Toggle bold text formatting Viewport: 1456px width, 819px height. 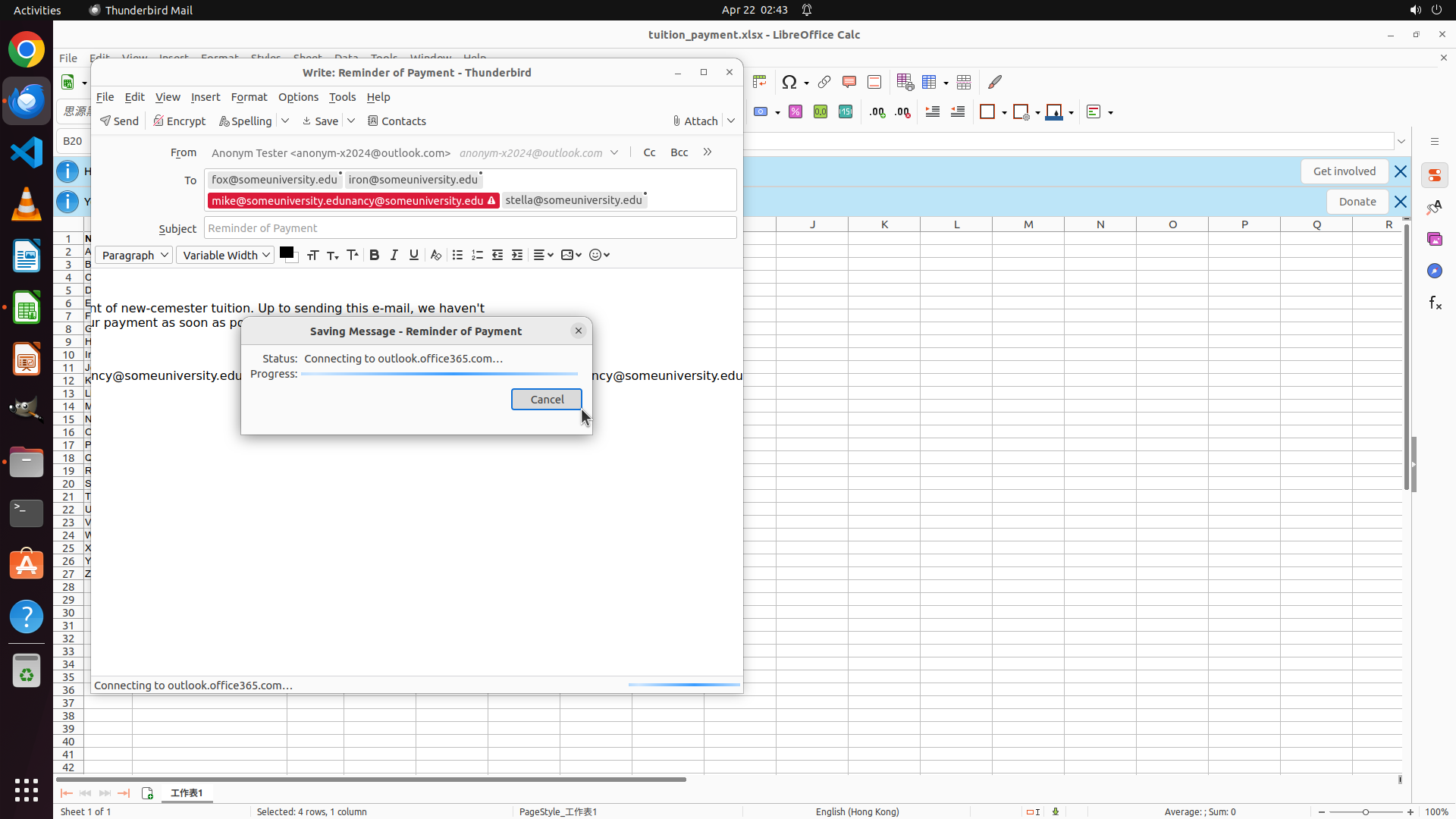pos(374,256)
